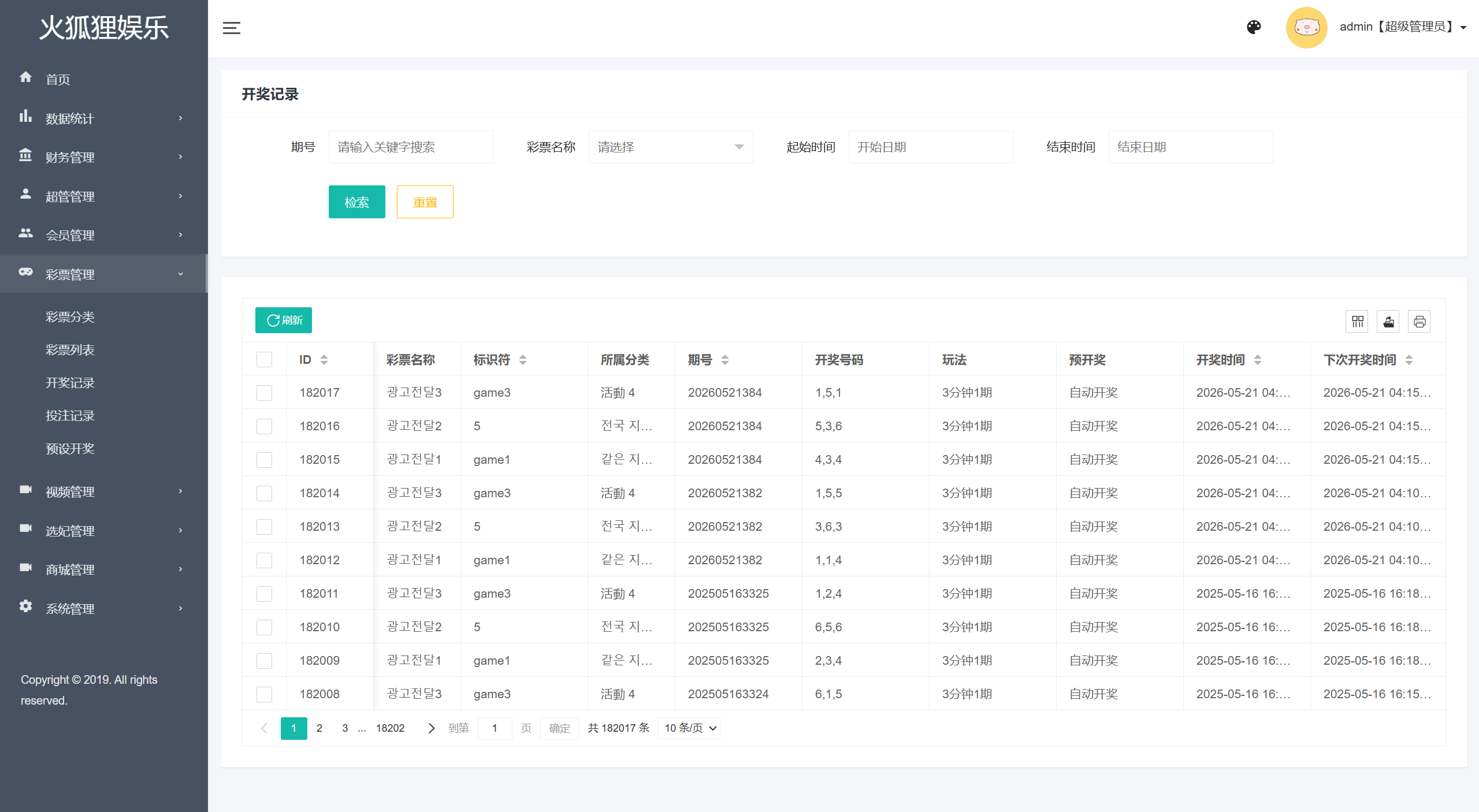Click the 系统管理 gear icon
Image resolution: width=1479 pixels, height=812 pixels.
[x=25, y=606]
